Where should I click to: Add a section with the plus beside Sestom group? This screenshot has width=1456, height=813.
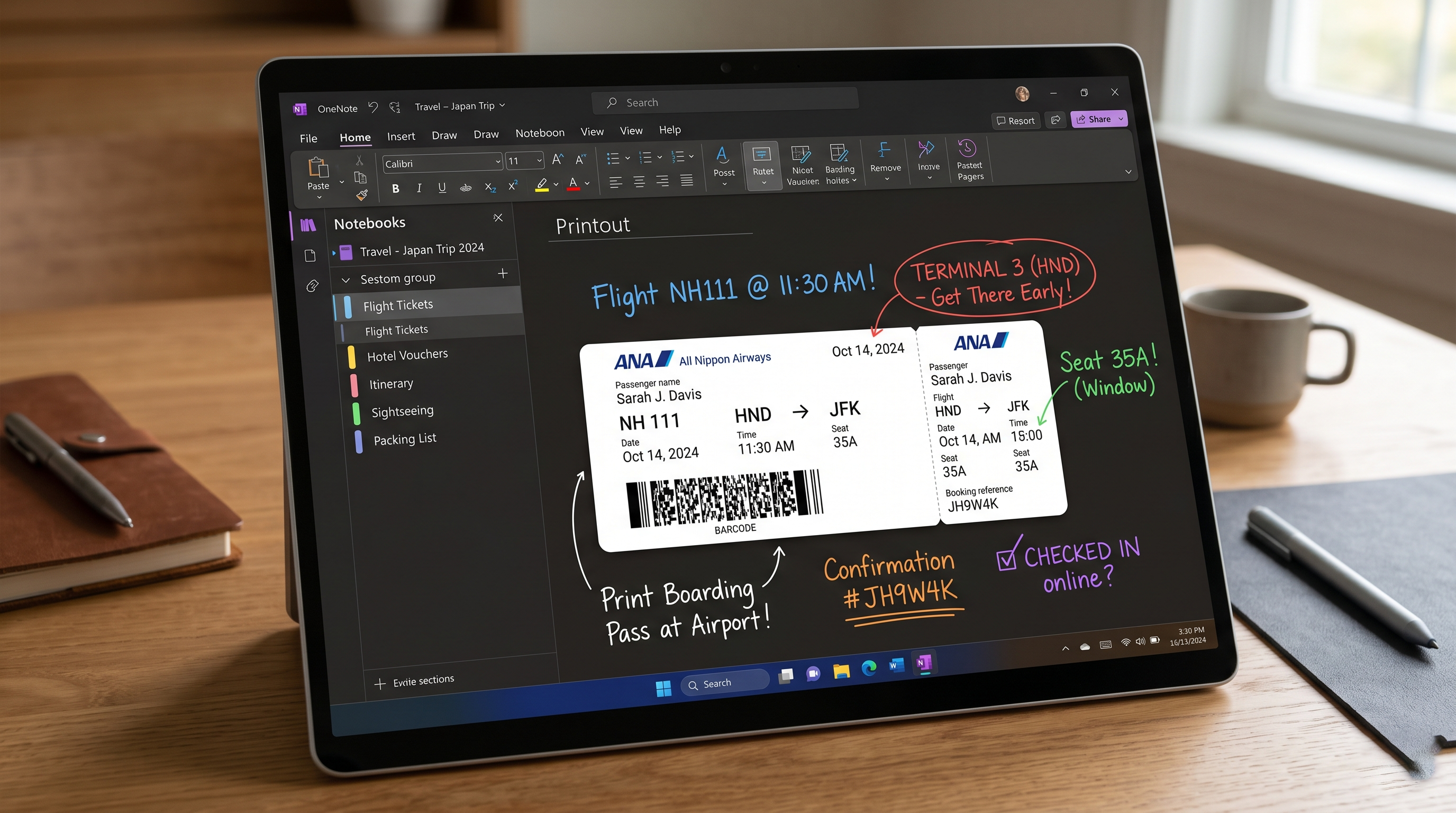point(503,274)
